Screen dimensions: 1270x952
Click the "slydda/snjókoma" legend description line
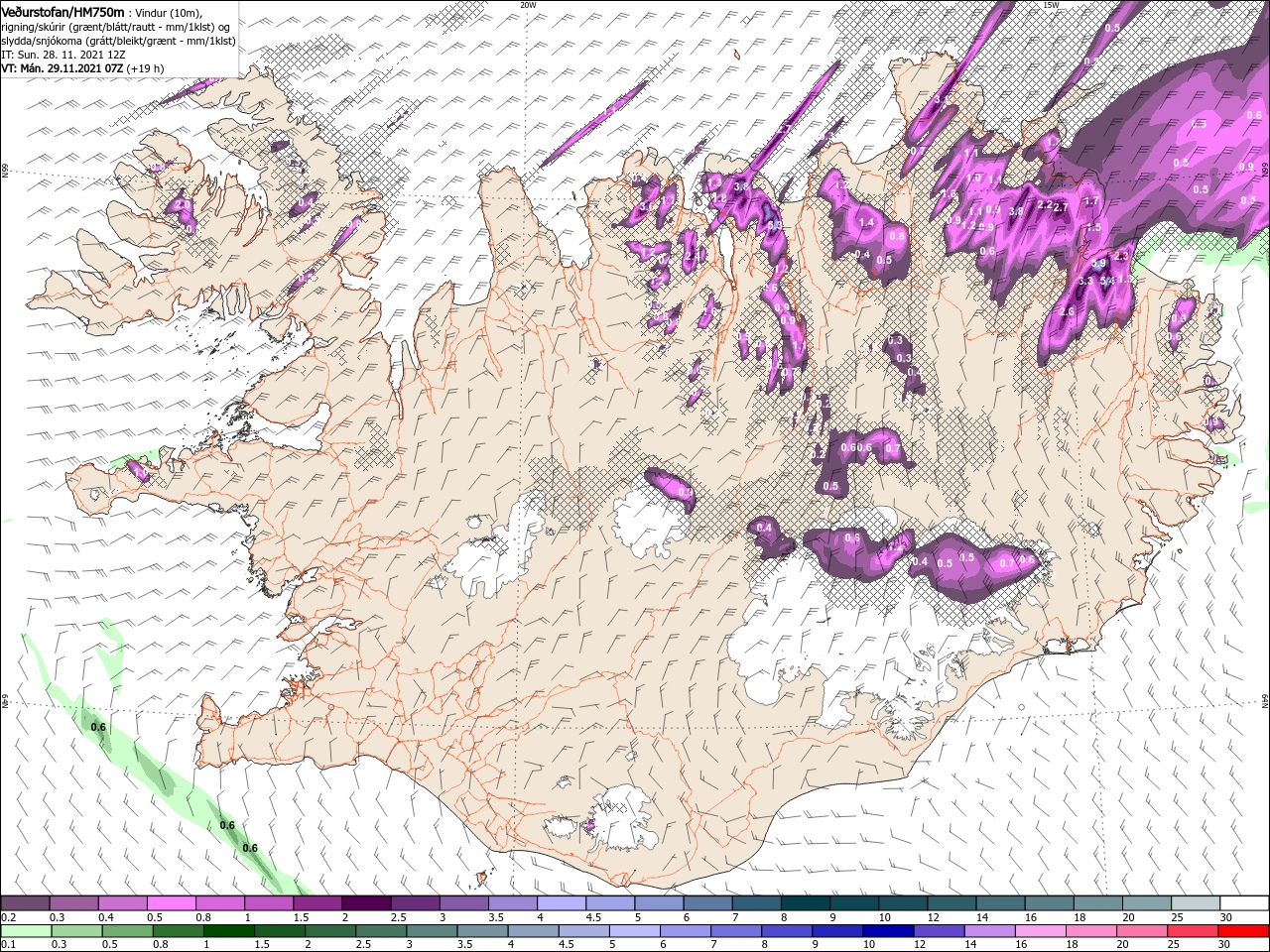tap(116, 40)
